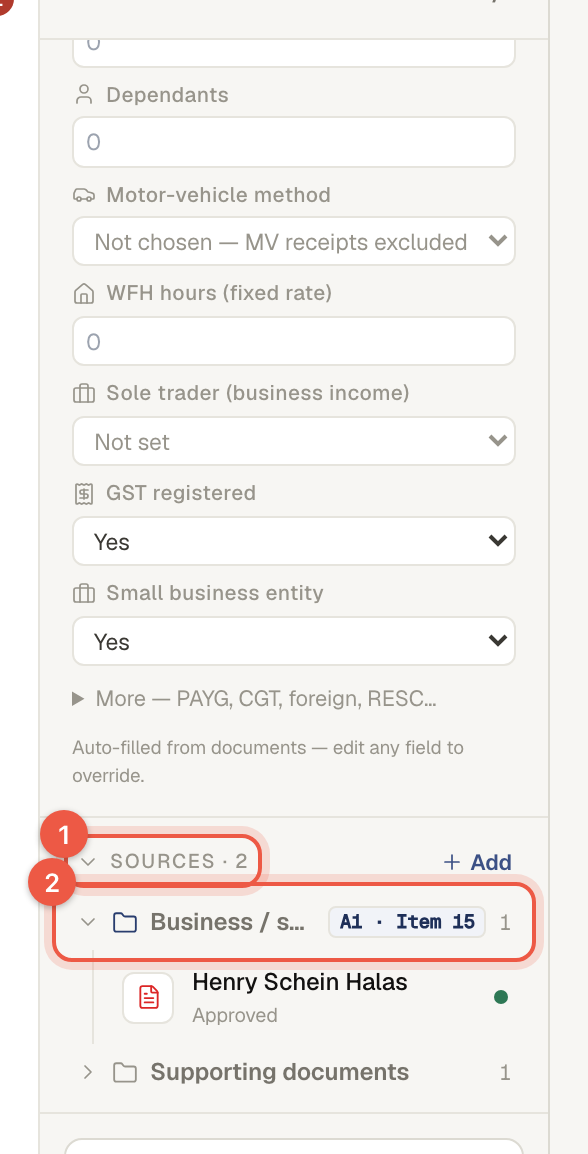Expand the Supporting documents folder

[x=88, y=1072]
